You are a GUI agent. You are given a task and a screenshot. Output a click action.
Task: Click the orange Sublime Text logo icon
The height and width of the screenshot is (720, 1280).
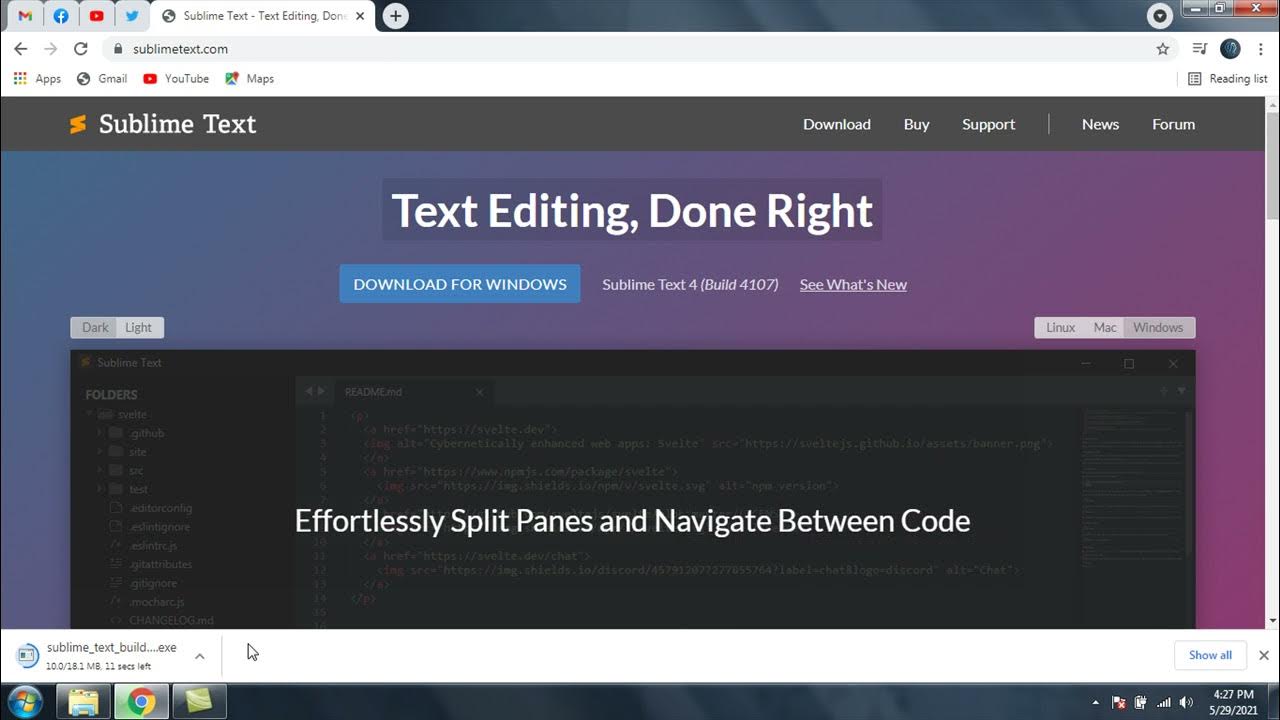coord(79,124)
